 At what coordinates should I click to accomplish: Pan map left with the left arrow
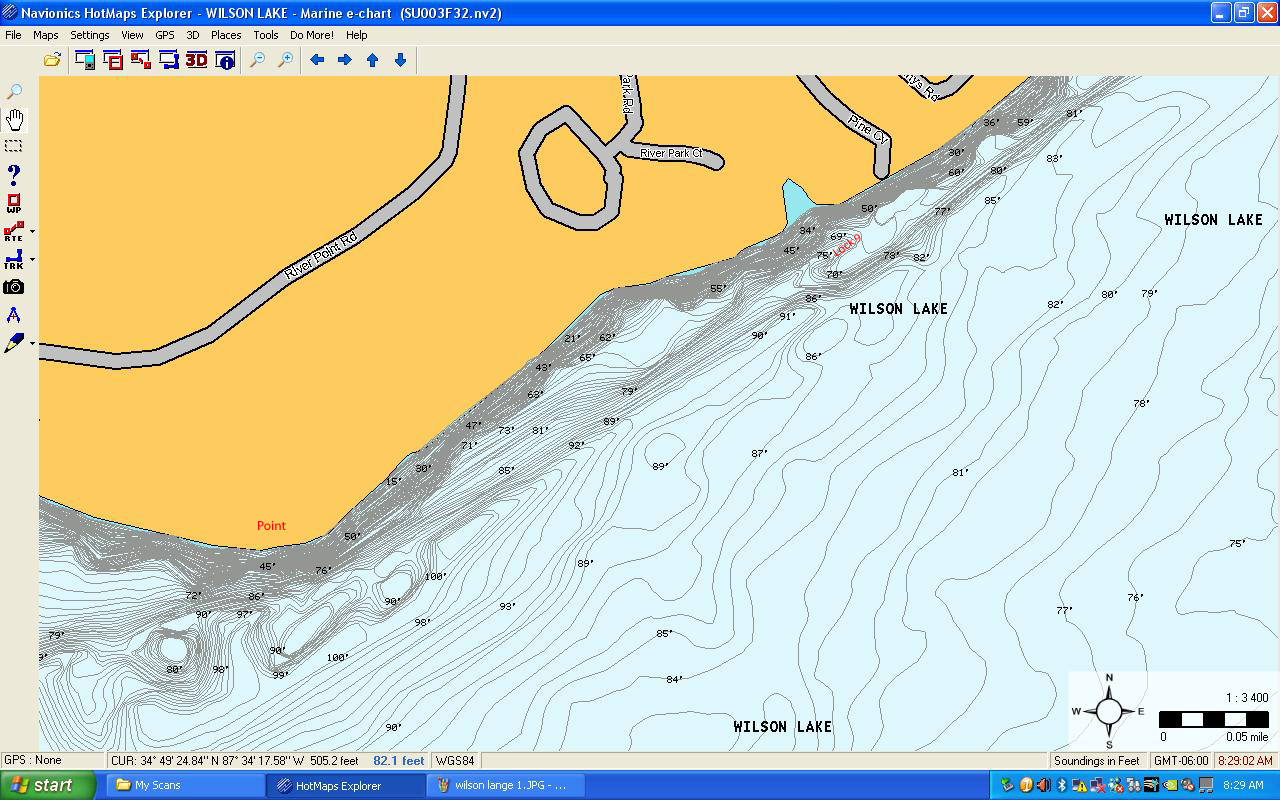317,60
